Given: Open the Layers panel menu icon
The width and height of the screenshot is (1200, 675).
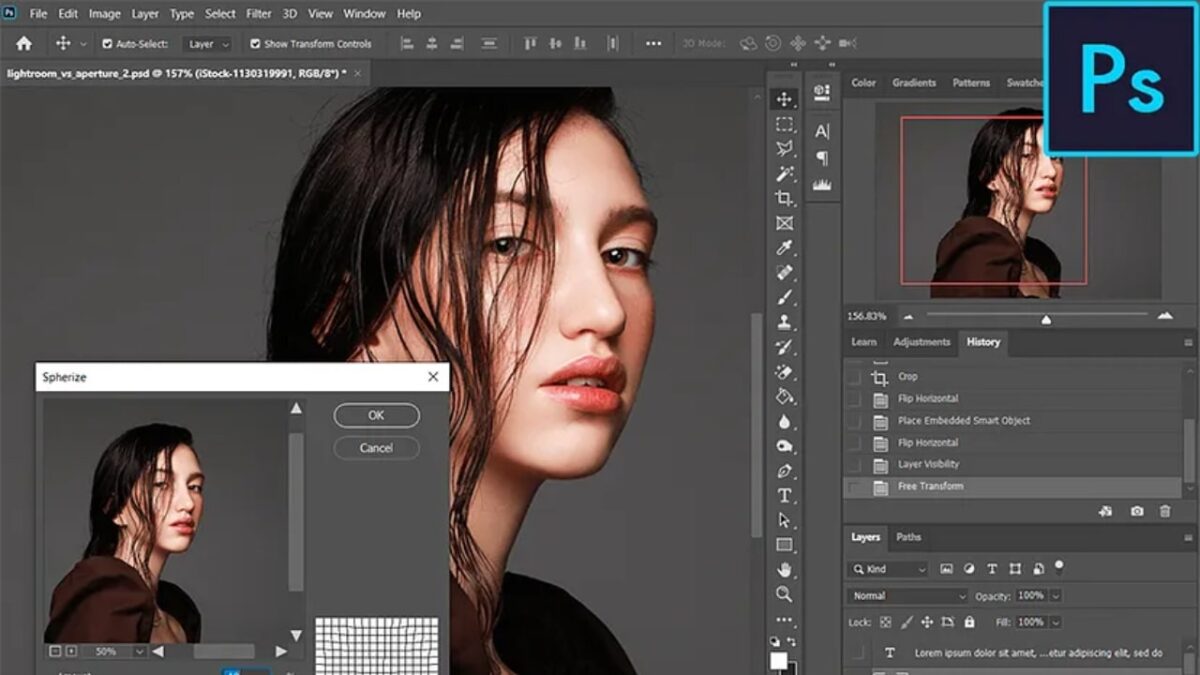Looking at the screenshot, I should (x=1188, y=537).
